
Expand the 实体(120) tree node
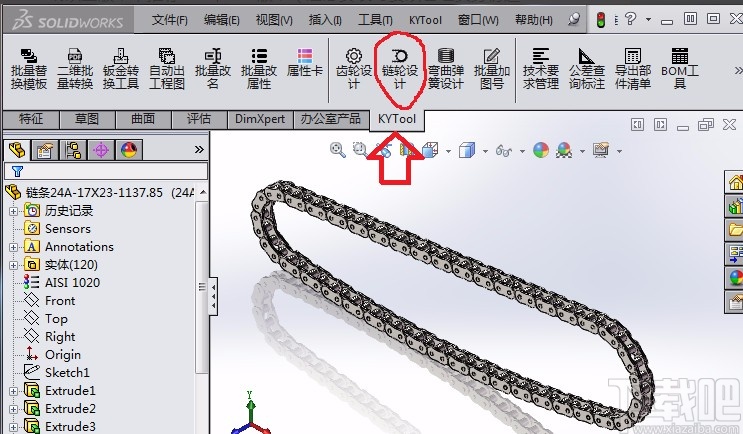13,265
